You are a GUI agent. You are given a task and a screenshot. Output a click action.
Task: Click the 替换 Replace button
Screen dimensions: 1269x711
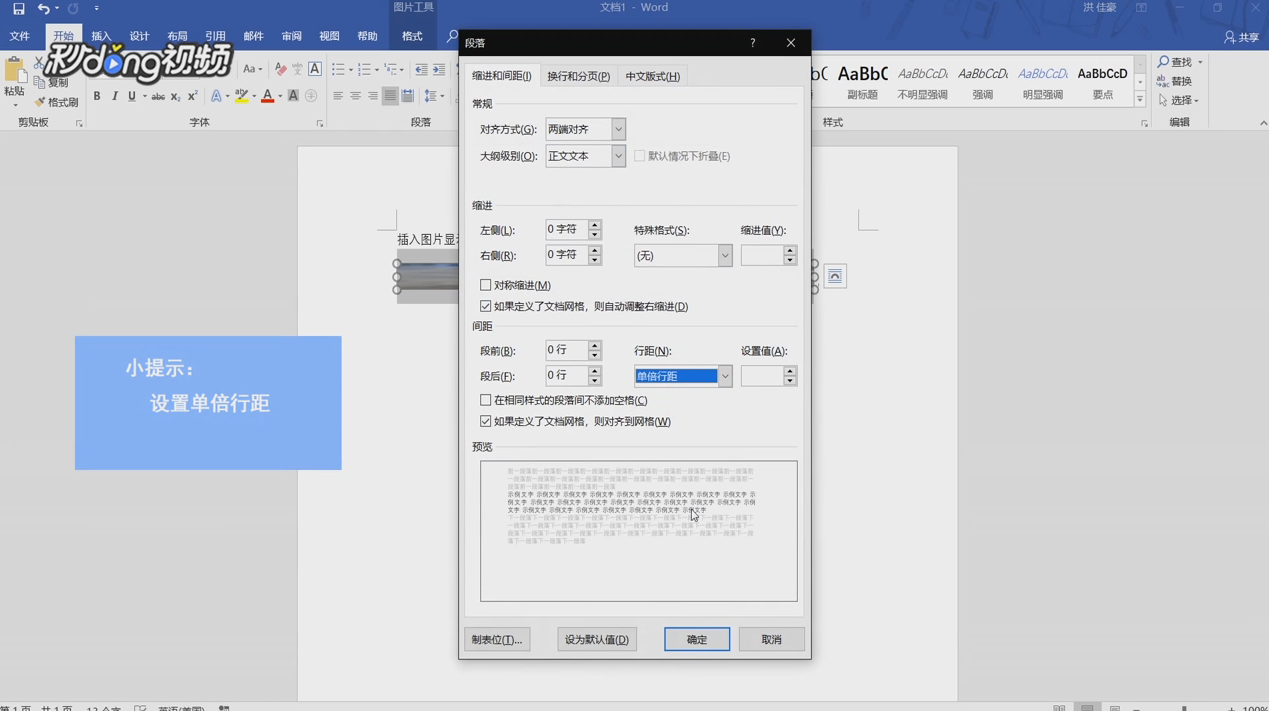click(1175, 81)
